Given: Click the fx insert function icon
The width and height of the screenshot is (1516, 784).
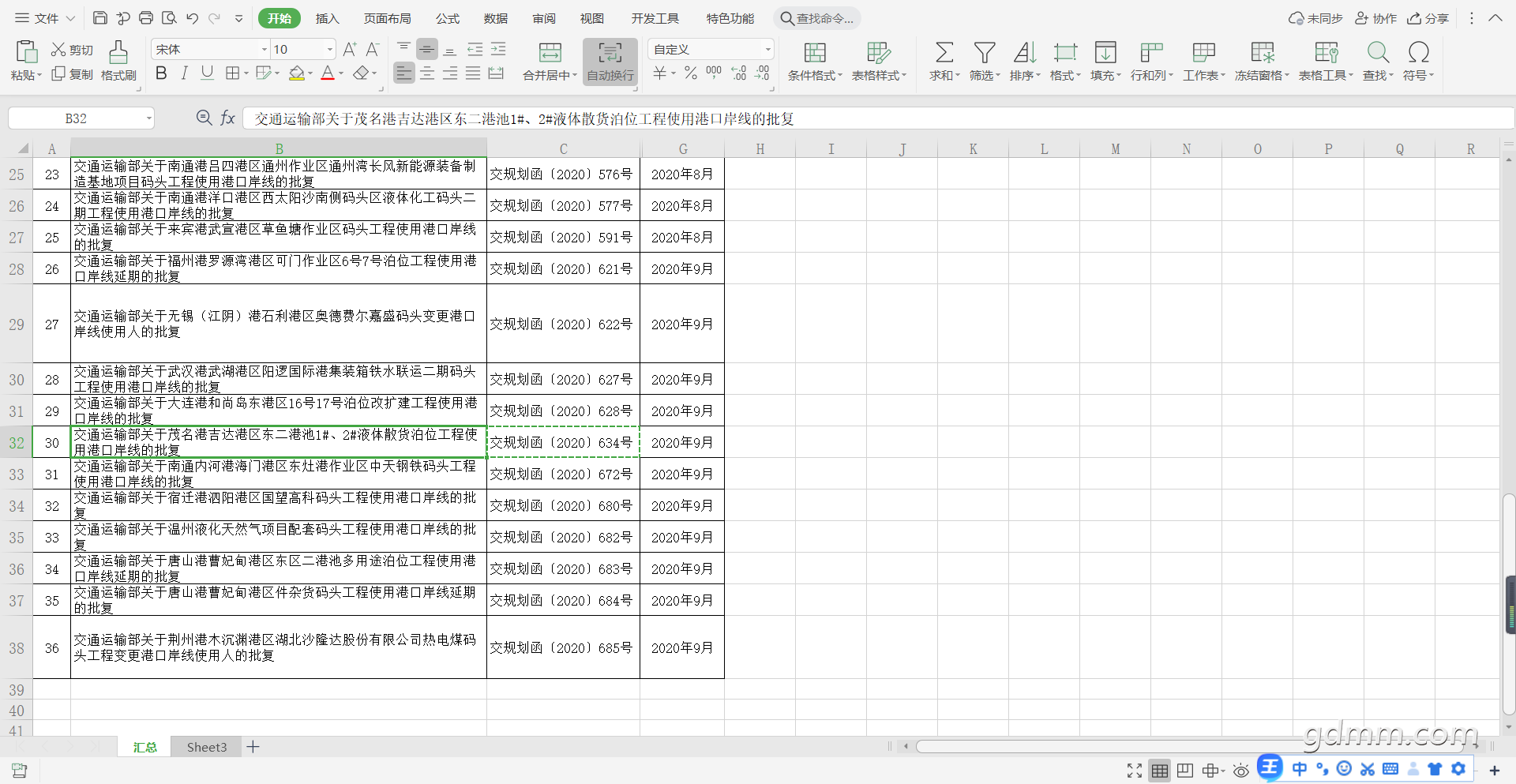Looking at the screenshot, I should click(x=227, y=118).
